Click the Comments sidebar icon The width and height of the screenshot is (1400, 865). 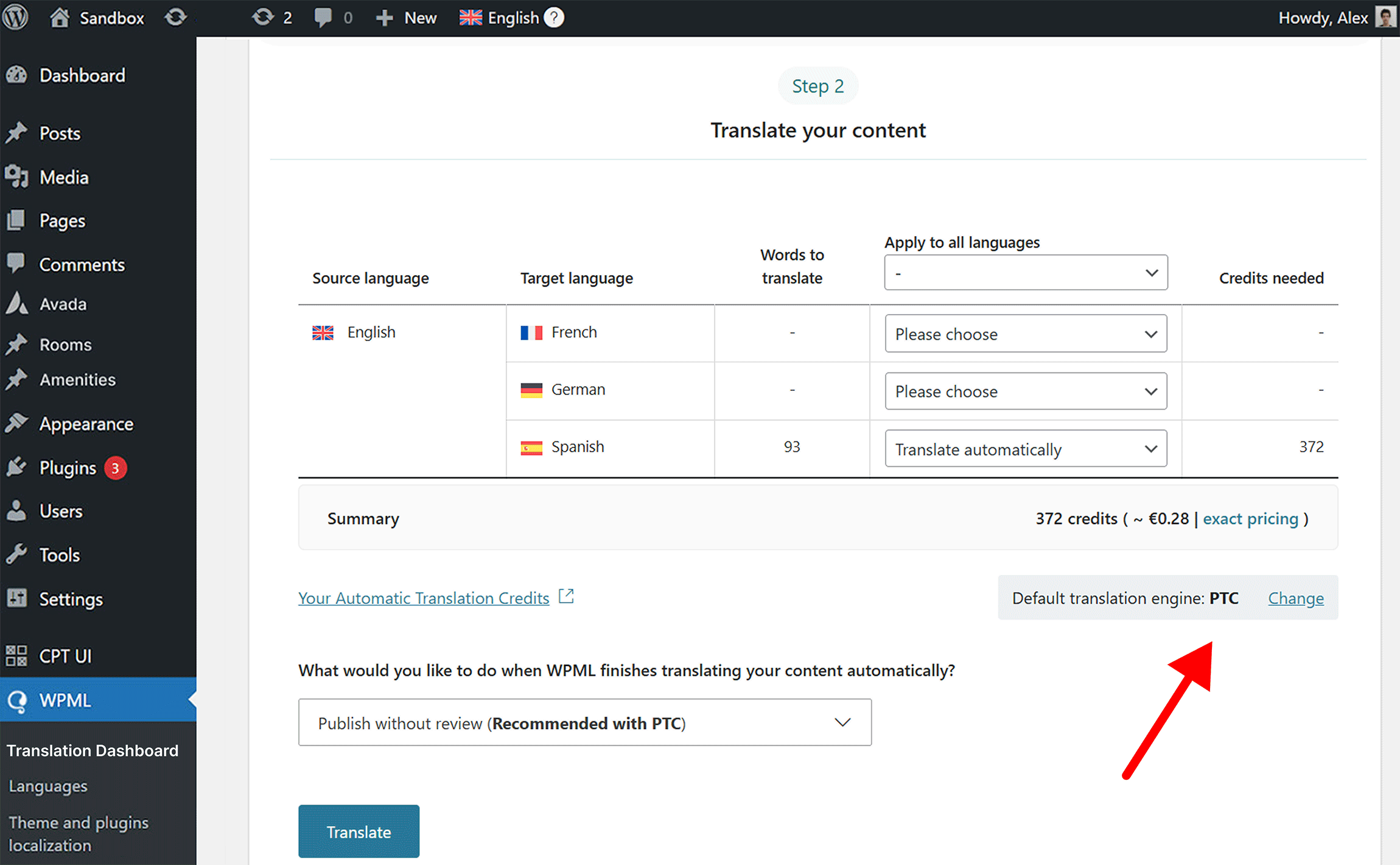[17, 264]
